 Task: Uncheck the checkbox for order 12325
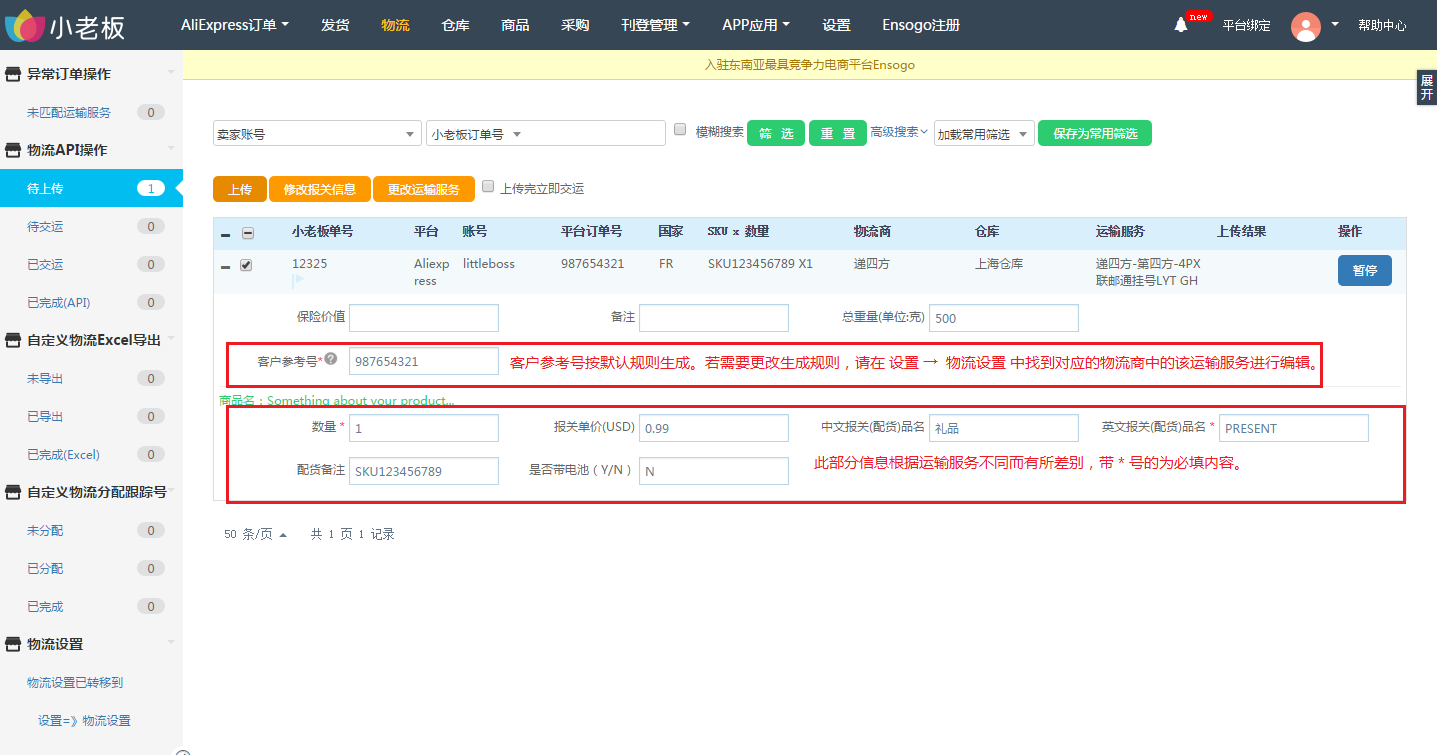(246, 265)
